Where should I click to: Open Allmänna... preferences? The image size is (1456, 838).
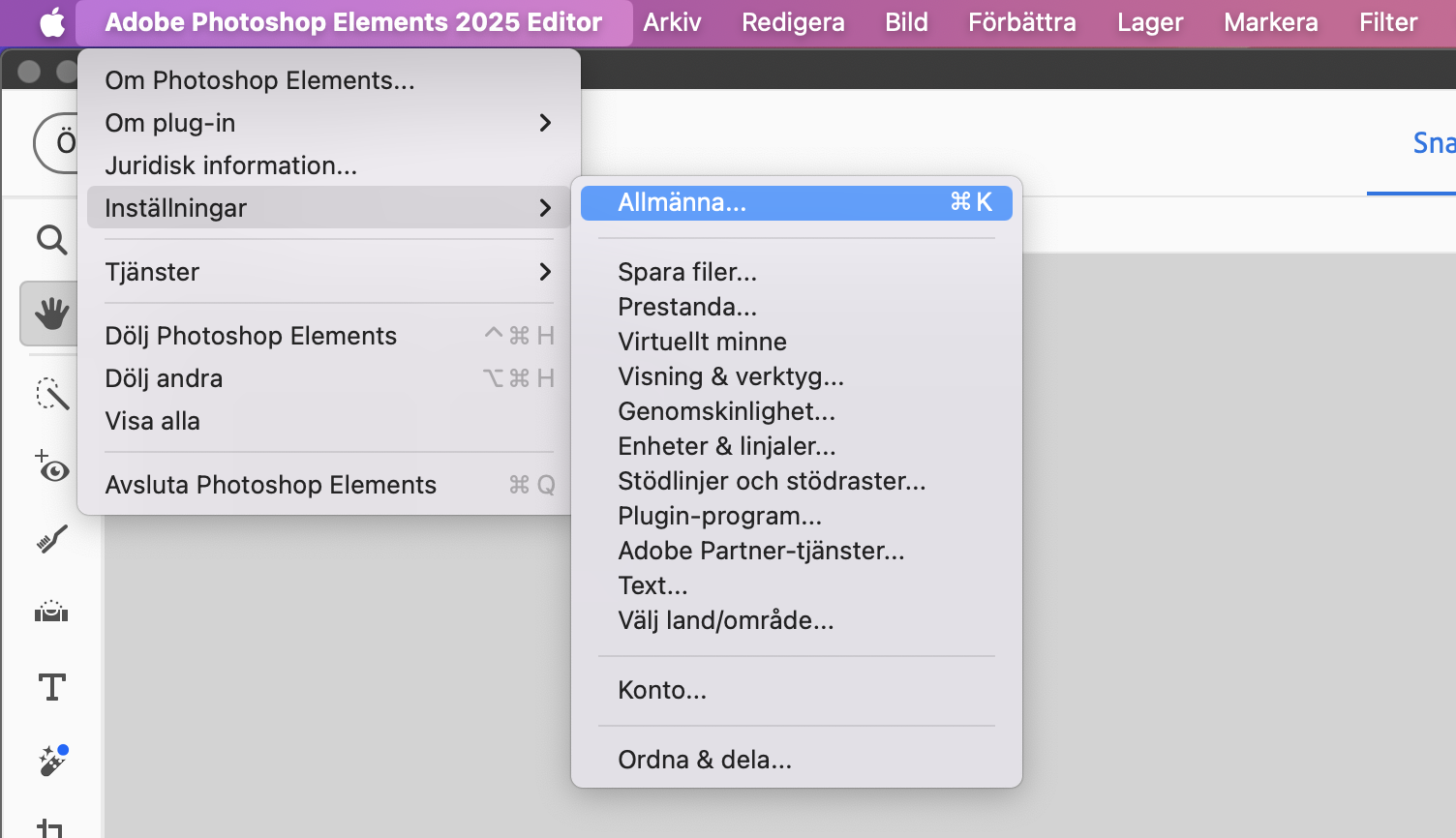click(x=796, y=202)
